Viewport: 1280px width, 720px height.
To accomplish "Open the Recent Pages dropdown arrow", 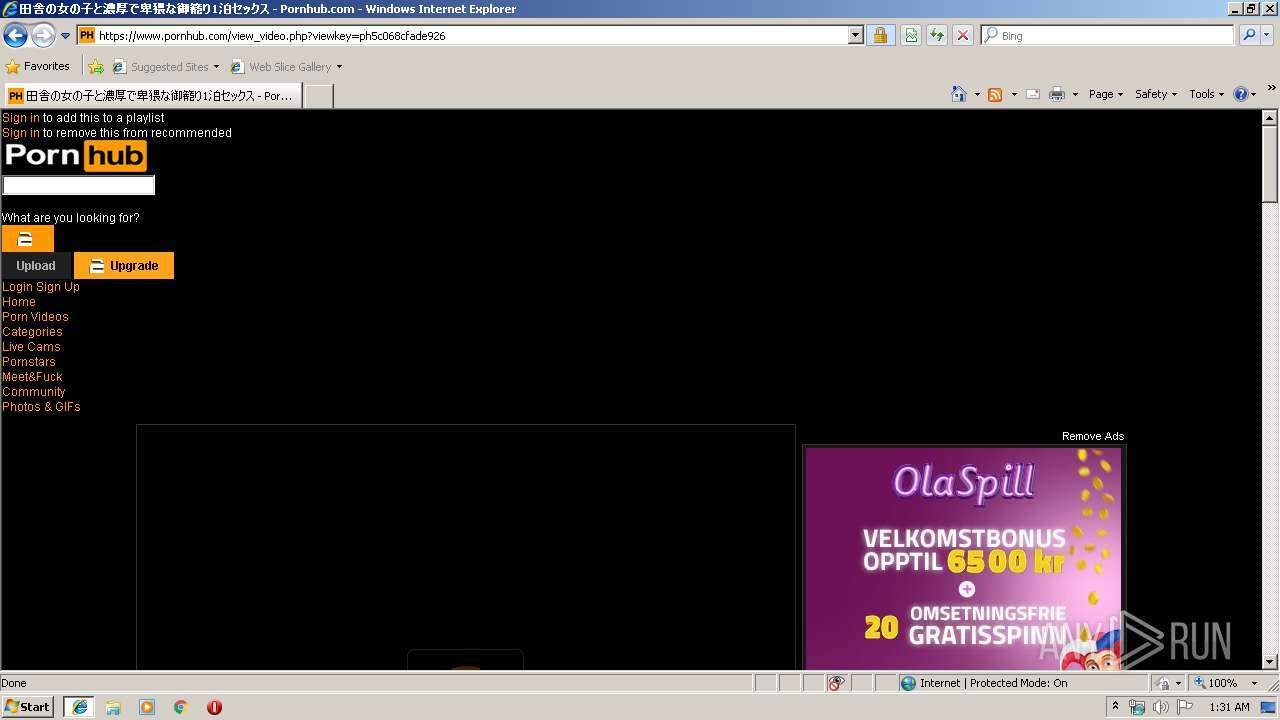I will click(x=66, y=36).
